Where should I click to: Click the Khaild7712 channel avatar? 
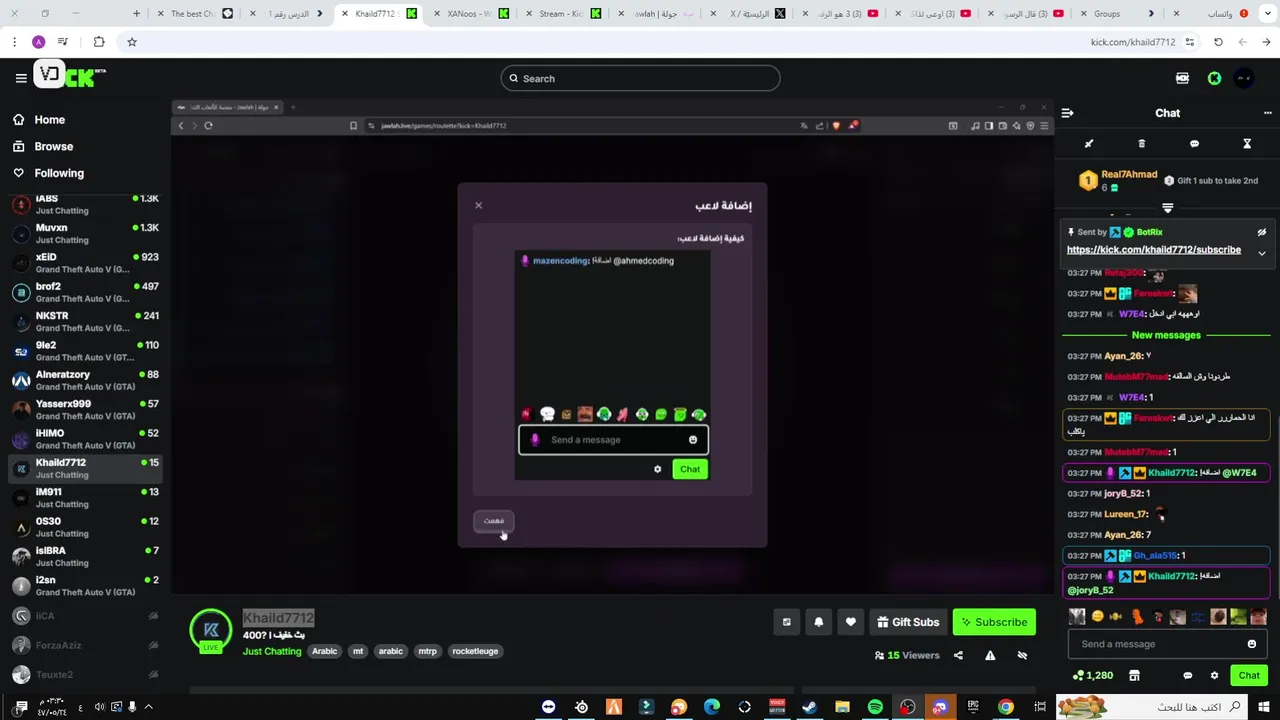211,630
